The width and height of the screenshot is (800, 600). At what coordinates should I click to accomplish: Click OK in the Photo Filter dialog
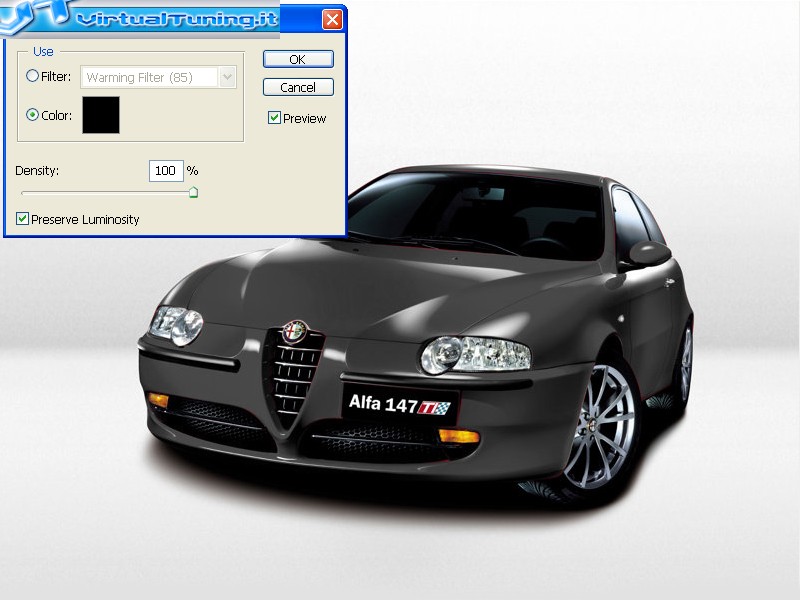[x=298, y=59]
